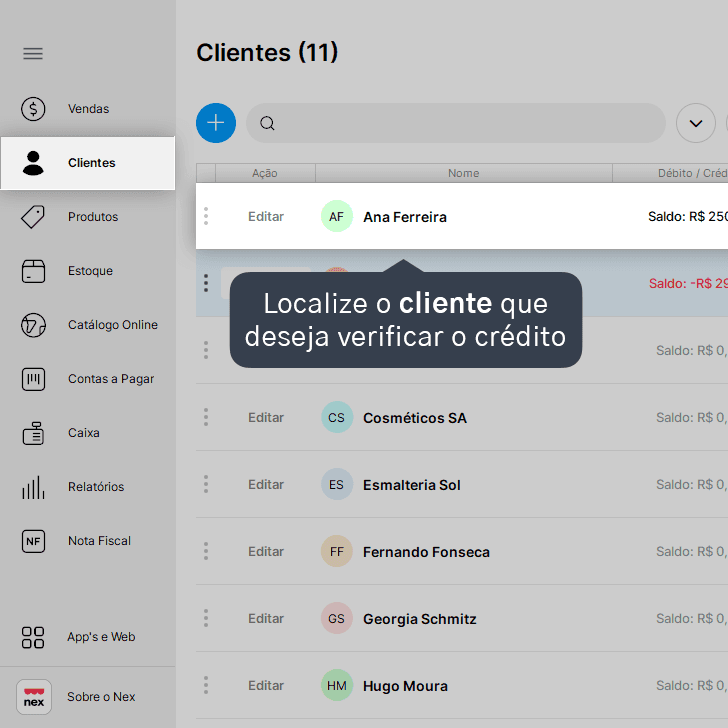
Task: Click Editar for Cosméticos SA
Action: coord(266,418)
